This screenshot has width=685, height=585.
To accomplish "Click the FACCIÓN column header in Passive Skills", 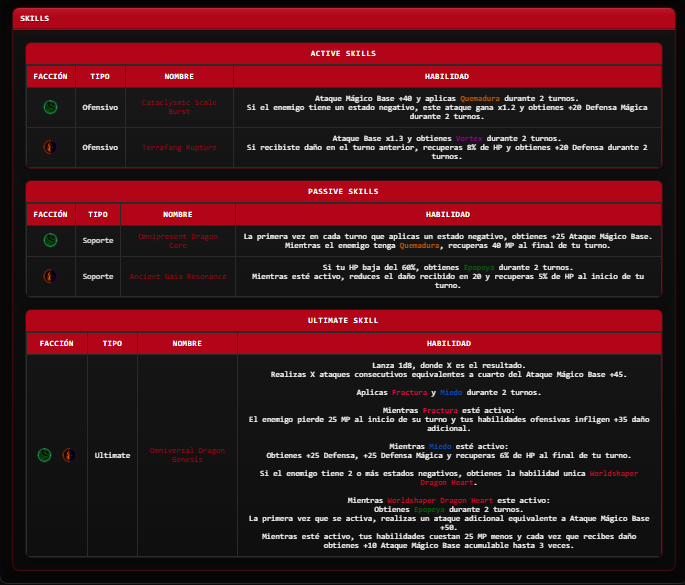I will coord(51,215).
